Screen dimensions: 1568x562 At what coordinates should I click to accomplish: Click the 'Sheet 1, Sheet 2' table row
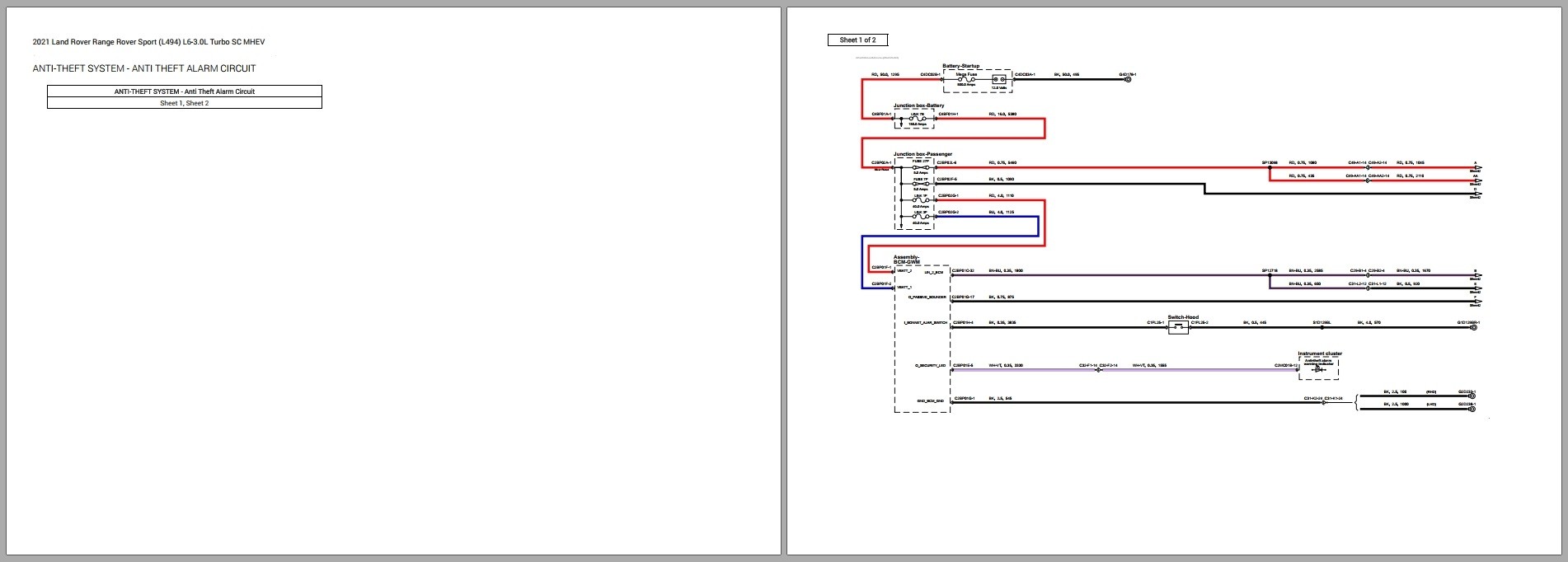tap(185, 103)
